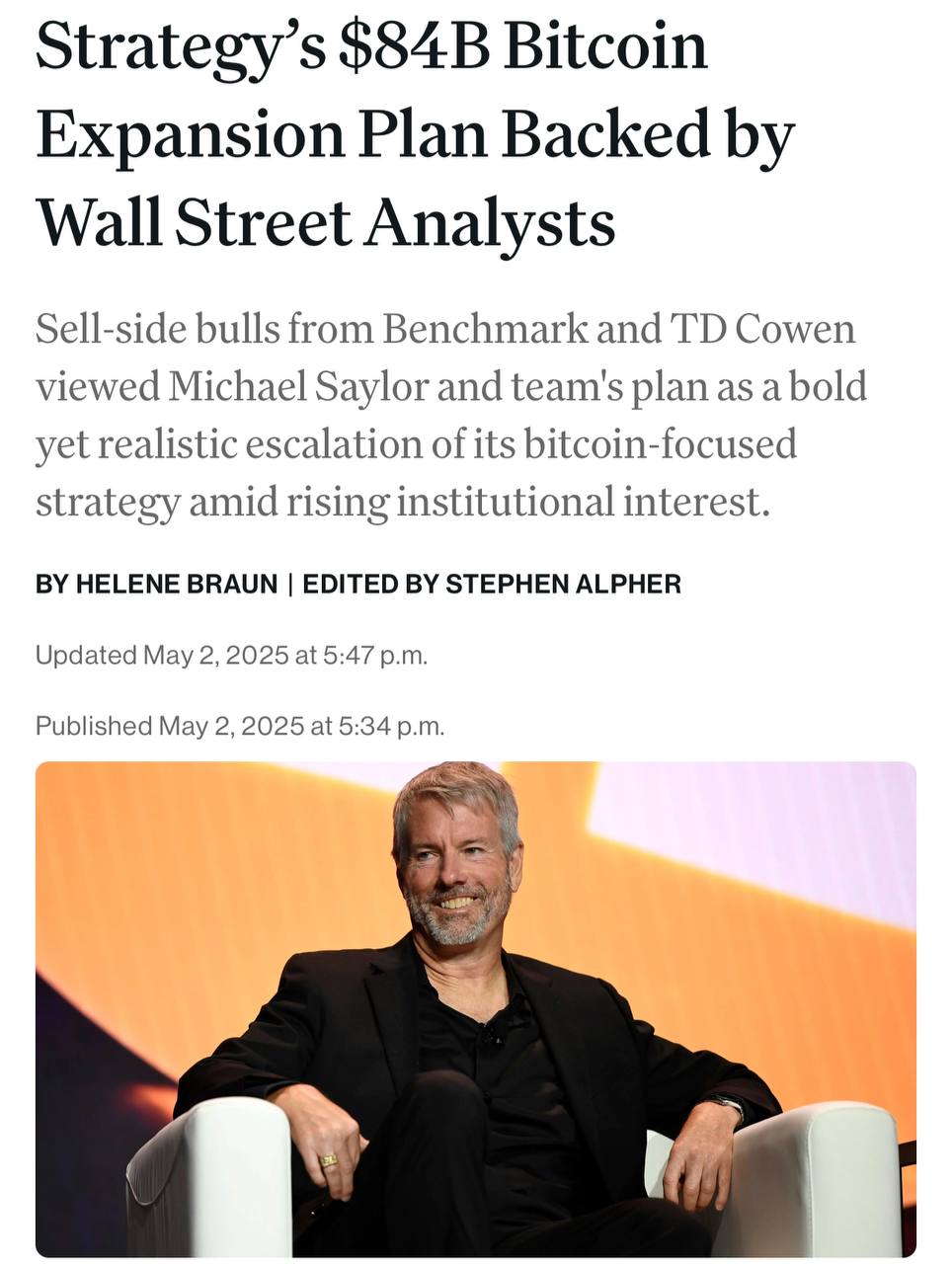
Task: Click the vertical divider between author and editor
Action: [x=290, y=584]
